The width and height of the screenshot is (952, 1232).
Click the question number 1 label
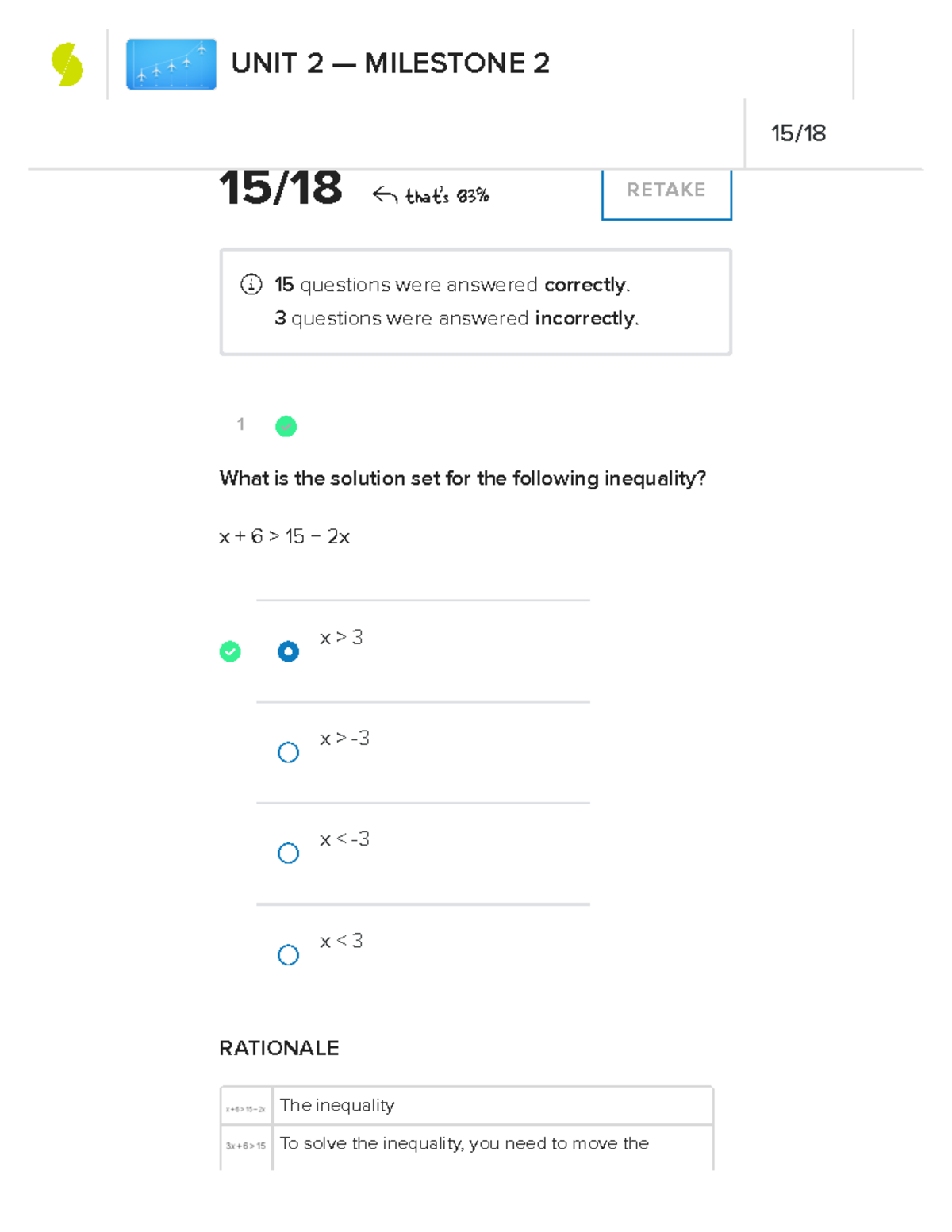pyautogui.click(x=240, y=424)
